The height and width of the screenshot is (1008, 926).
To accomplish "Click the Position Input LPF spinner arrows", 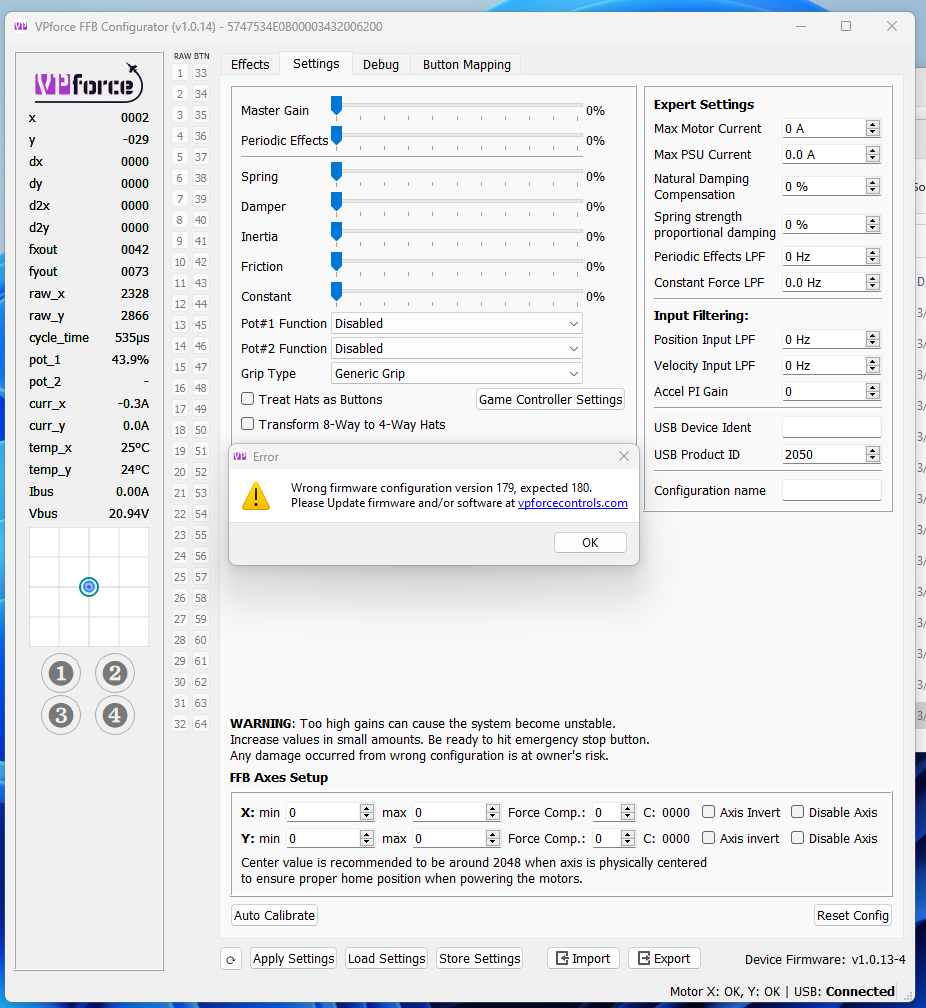I will point(873,339).
